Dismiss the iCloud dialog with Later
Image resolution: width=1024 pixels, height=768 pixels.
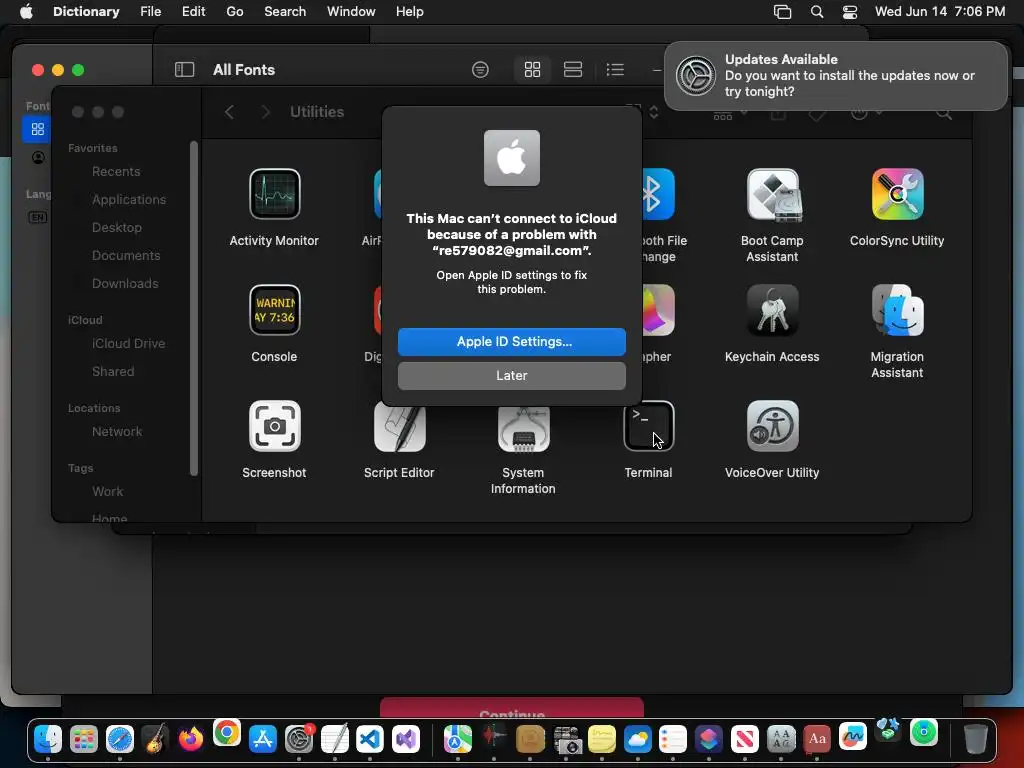click(511, 376)
